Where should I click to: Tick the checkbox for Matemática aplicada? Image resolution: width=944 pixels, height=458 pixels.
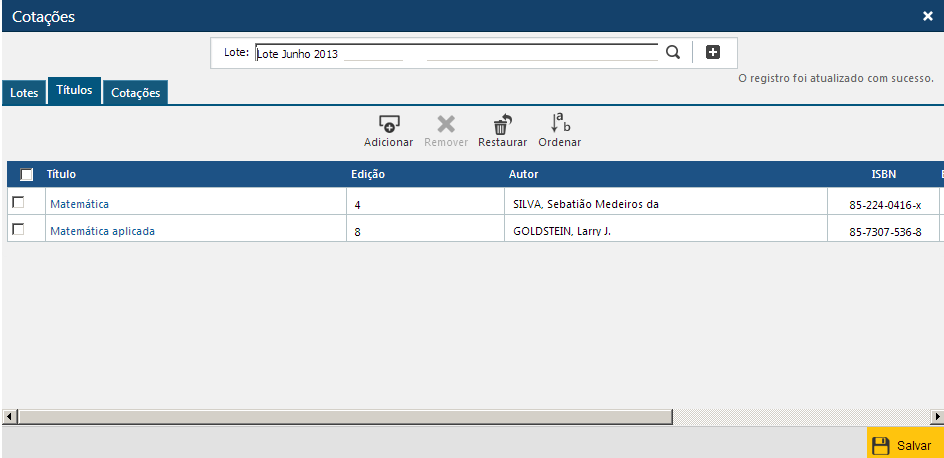tap(18, 230)
